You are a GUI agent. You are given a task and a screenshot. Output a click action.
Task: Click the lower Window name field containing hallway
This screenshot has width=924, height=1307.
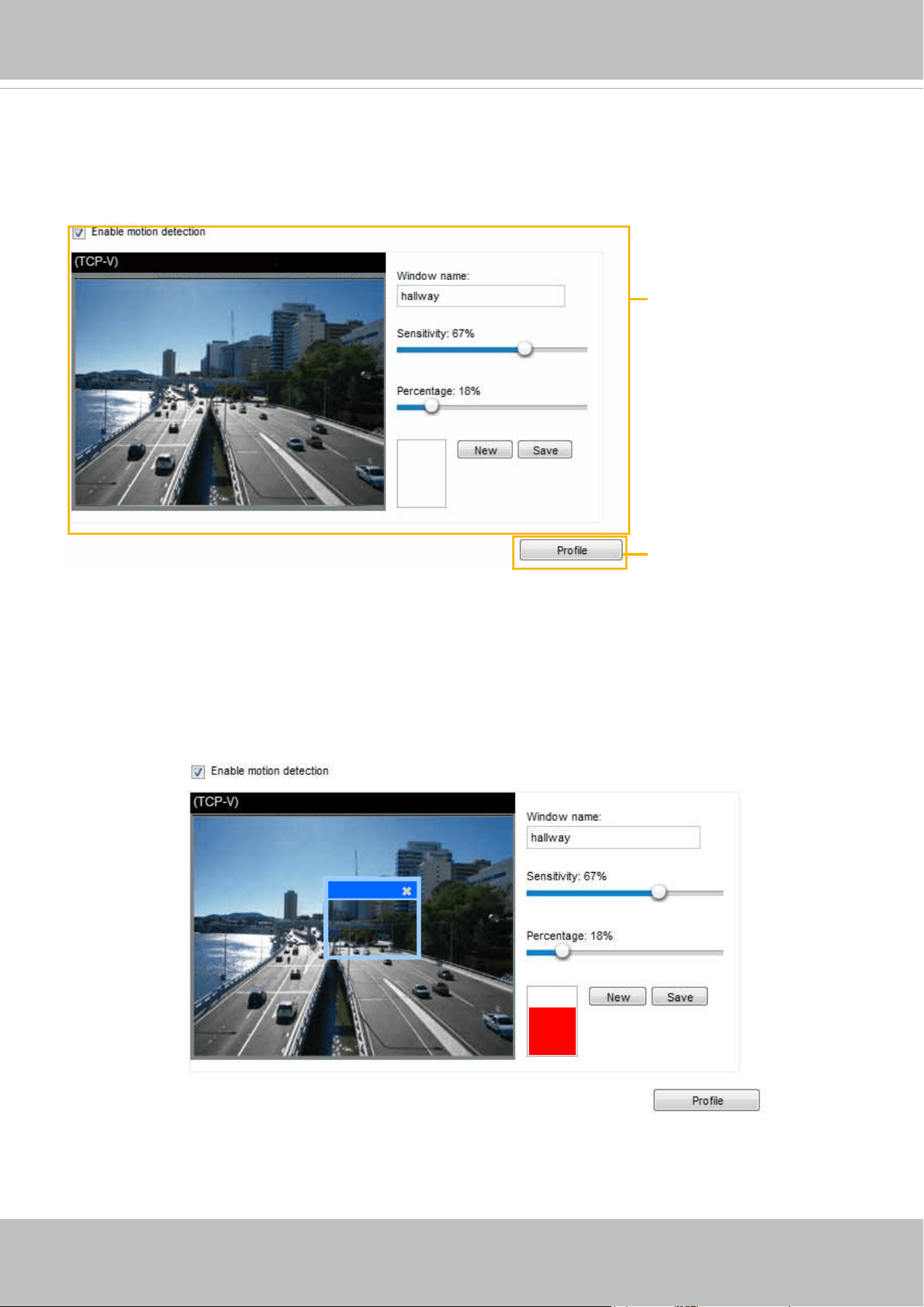tap(613, 838)
